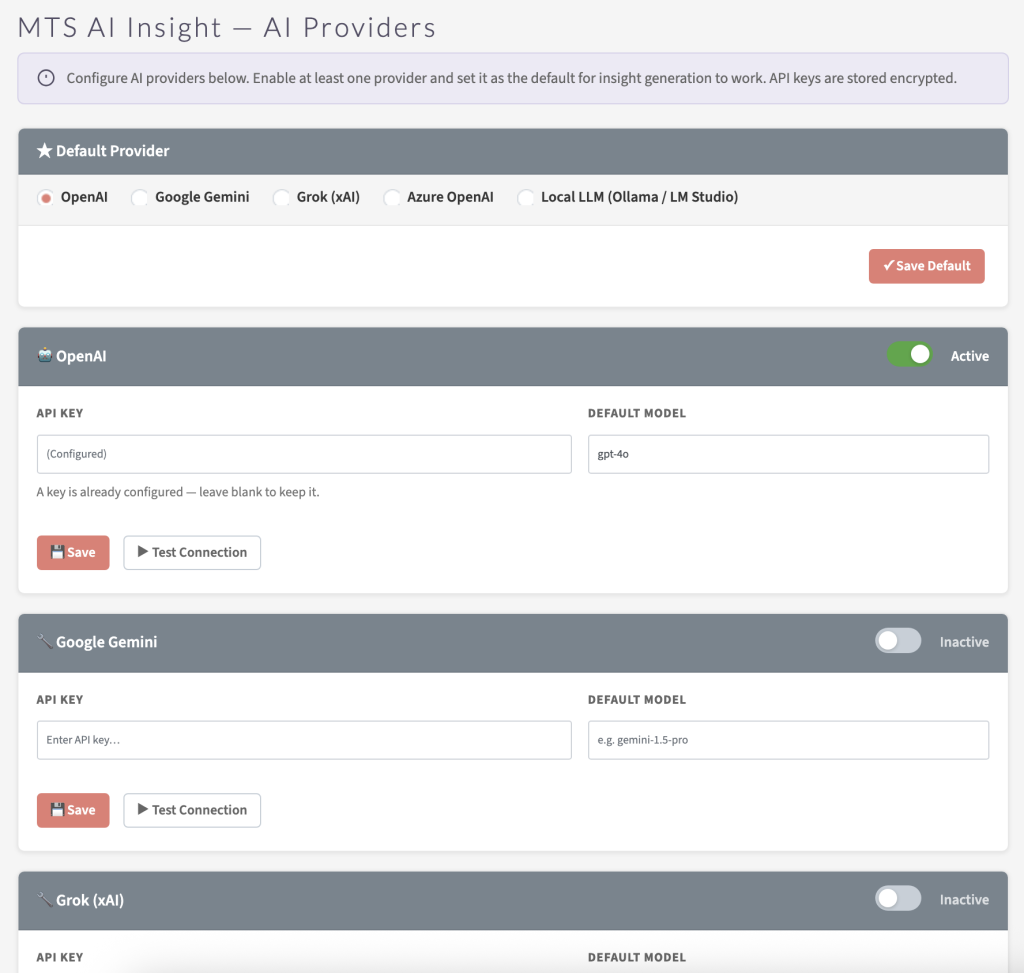
Task: Click the wrench icon beside Grok (xAI)
Action: click(45, 900)
